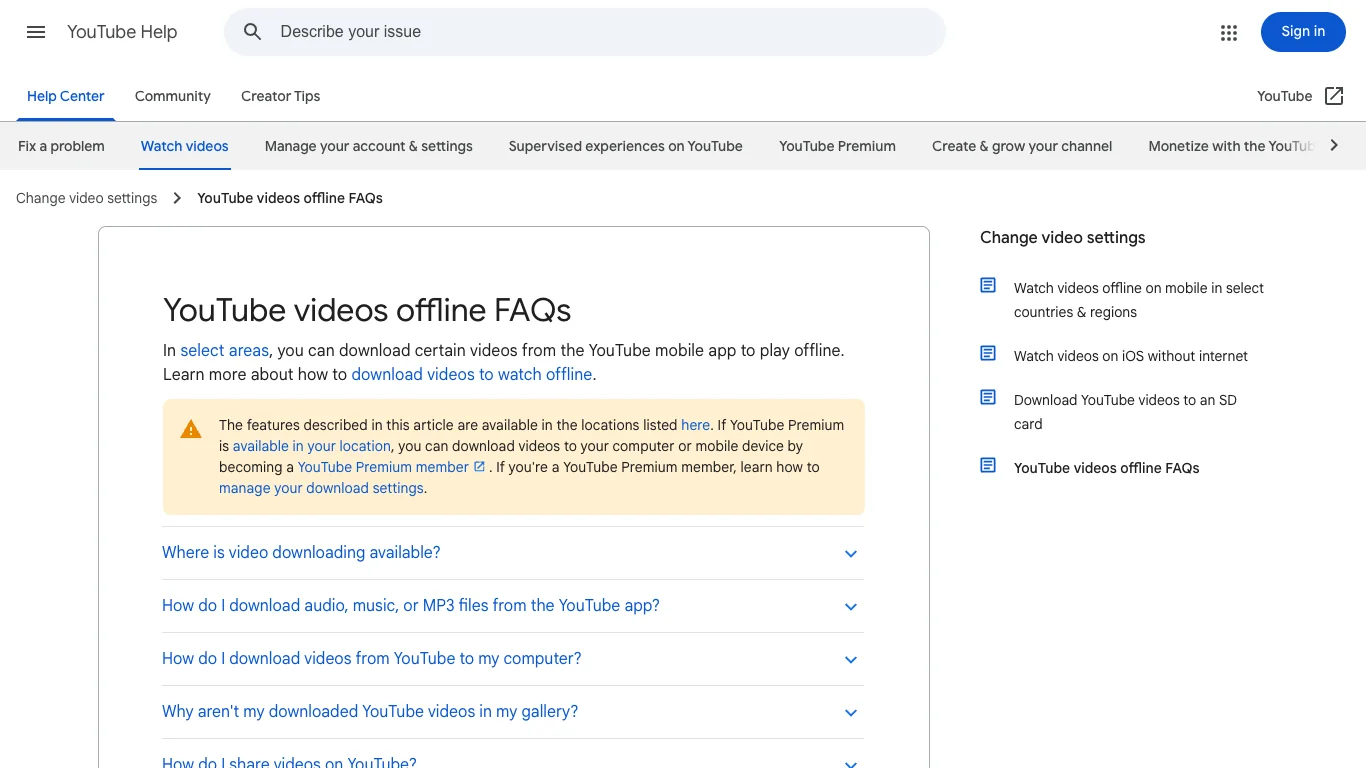
Task: Open Watch videos on iOS without internet
Action: click(1131, 356)
